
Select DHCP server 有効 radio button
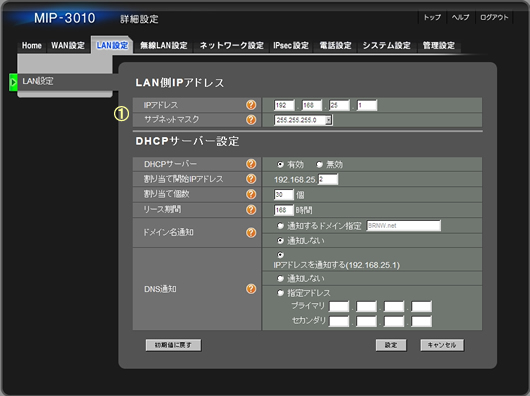tap(280, 165)
